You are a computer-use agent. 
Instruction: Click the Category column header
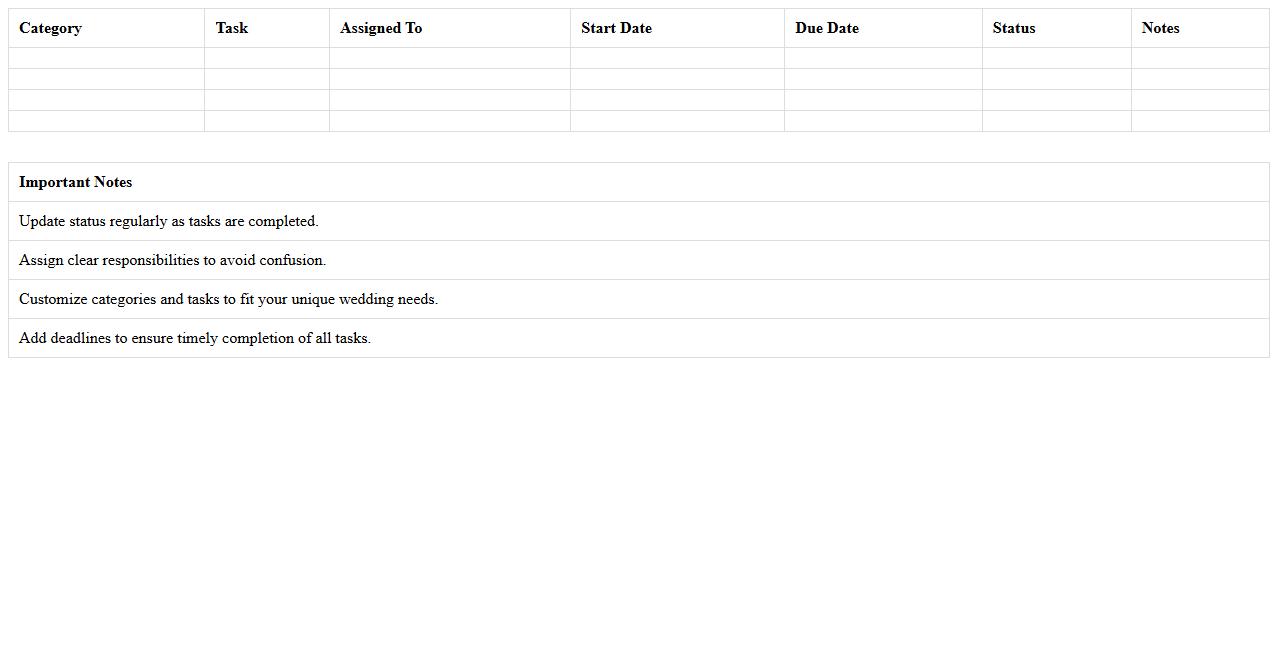click(x=50, y=28)
